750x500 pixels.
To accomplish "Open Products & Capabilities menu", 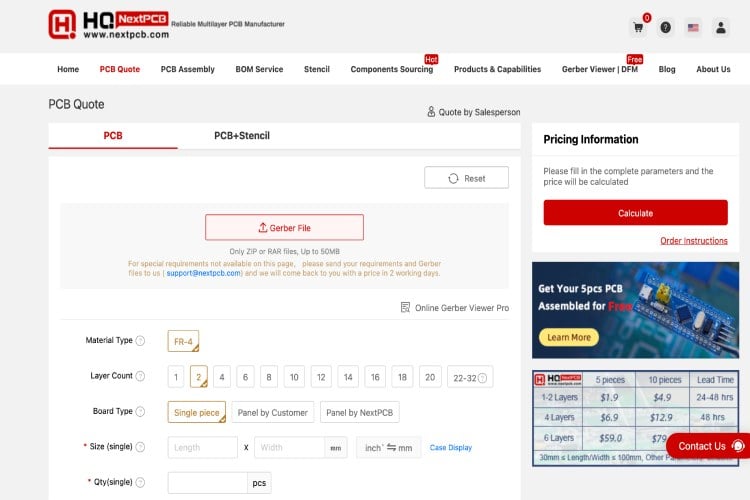I will (497, 69).
